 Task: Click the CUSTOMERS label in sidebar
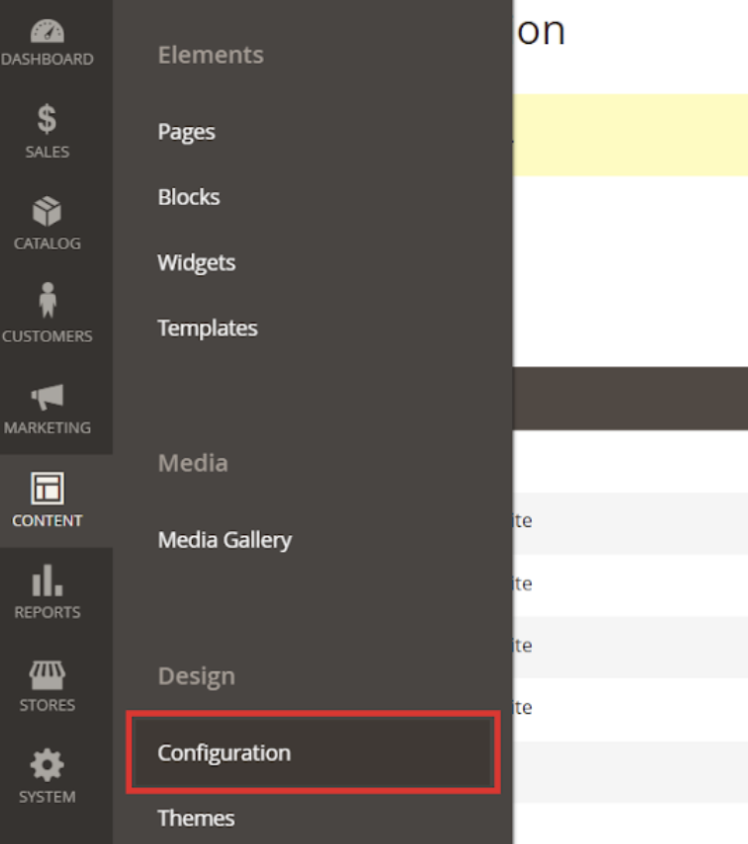pyautogui.click(x=47, y=336)
